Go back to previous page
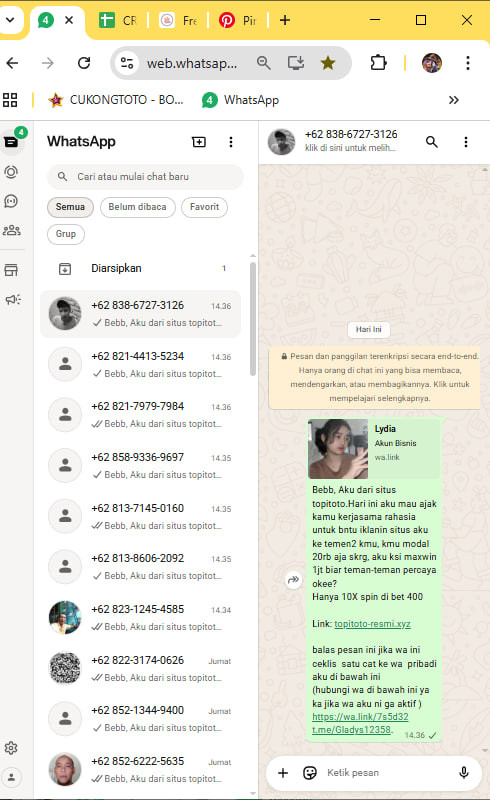Screen dimensions: 490x800 (13, 63)
